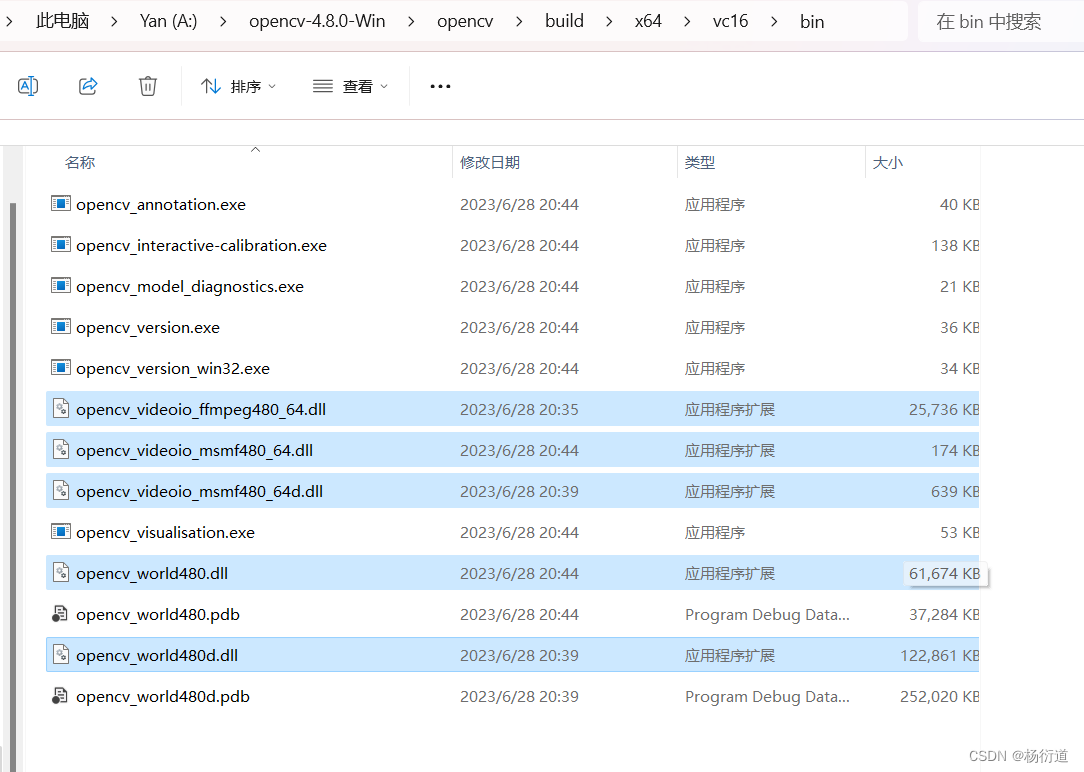Image resolution: width=1084 pixels, height=772 pixels.
Task: Click the opencv_world480d.pdb file icon
Action: click(x=61, y=696)
